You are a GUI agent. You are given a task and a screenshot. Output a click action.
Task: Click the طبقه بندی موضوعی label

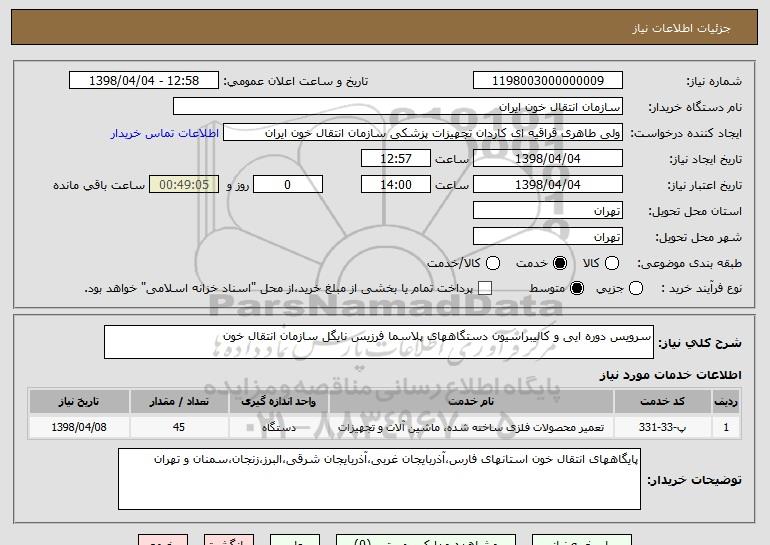point(689,264)
